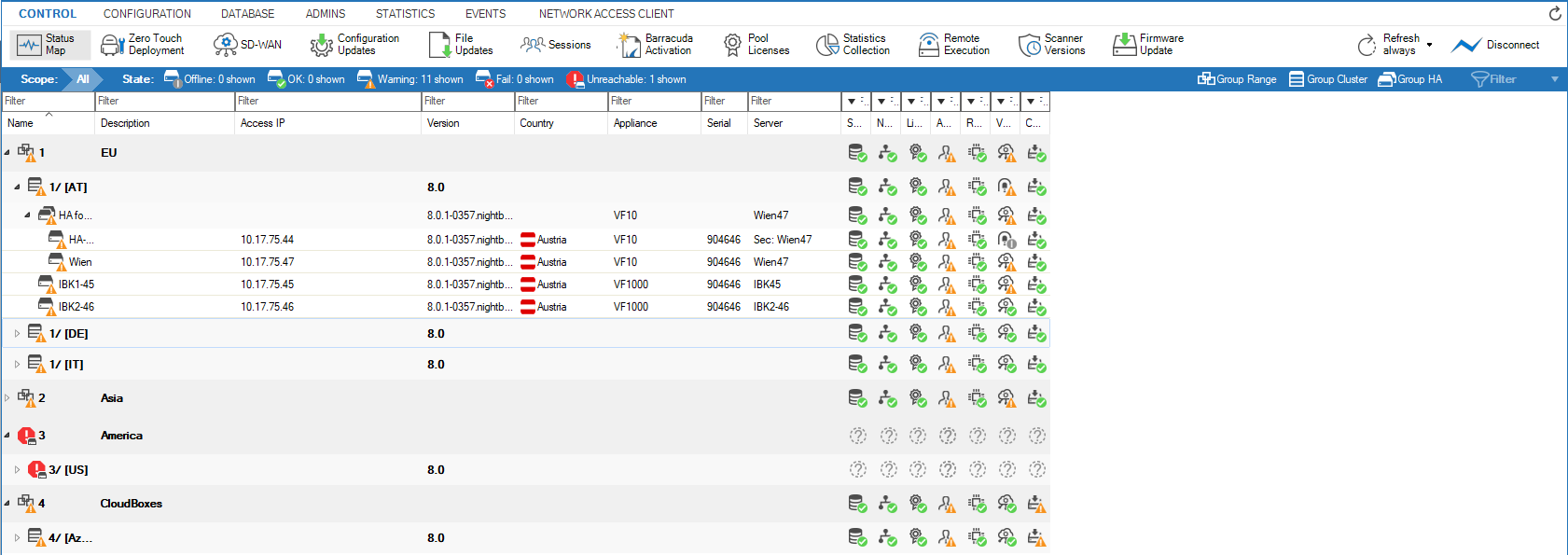Toggle the Unreachable state filter
Image resolution: width=1568 pixels, height=555 pixels.
pyautogui.click(x=627, y=79)
